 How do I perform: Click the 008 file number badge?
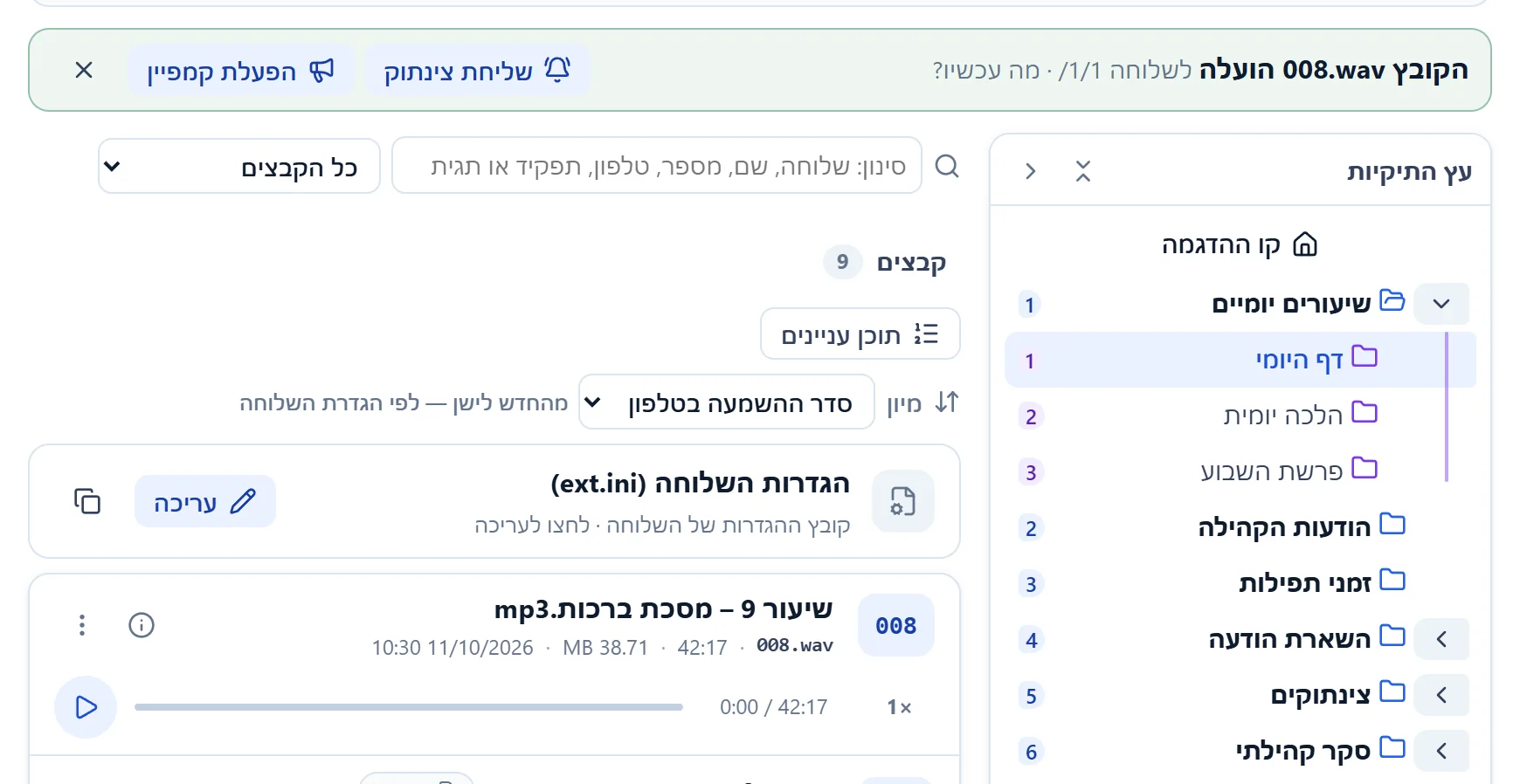tap(896, 625)
